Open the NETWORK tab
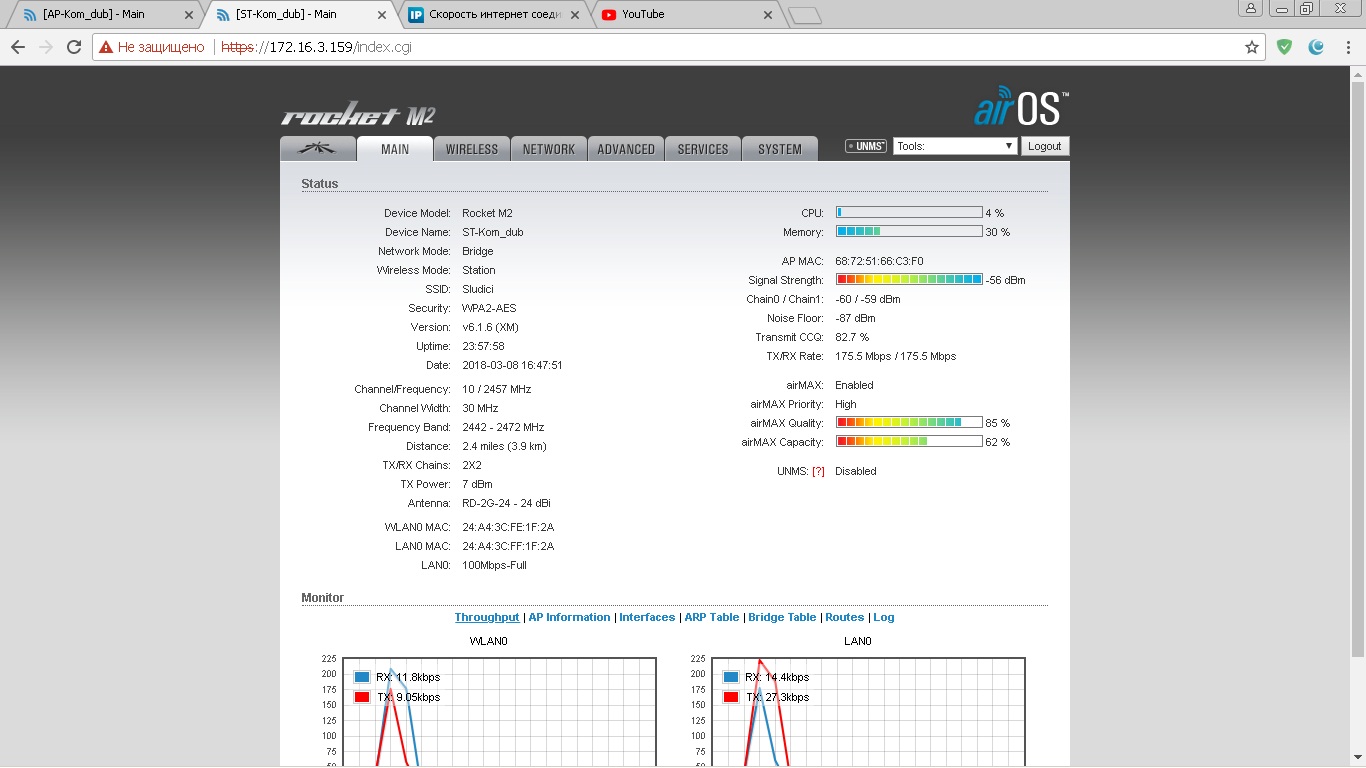The height and width of the screenshot is (768, 1366). point(549,149)
